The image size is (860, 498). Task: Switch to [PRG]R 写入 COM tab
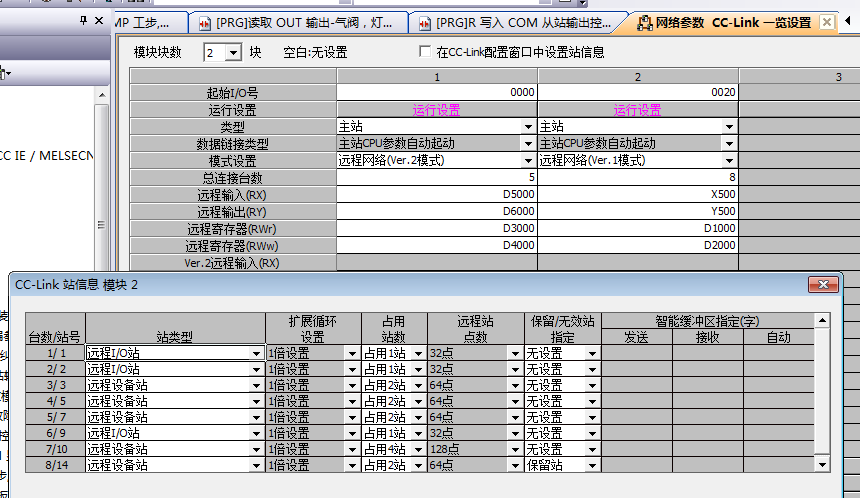click(x=515, y=22)
